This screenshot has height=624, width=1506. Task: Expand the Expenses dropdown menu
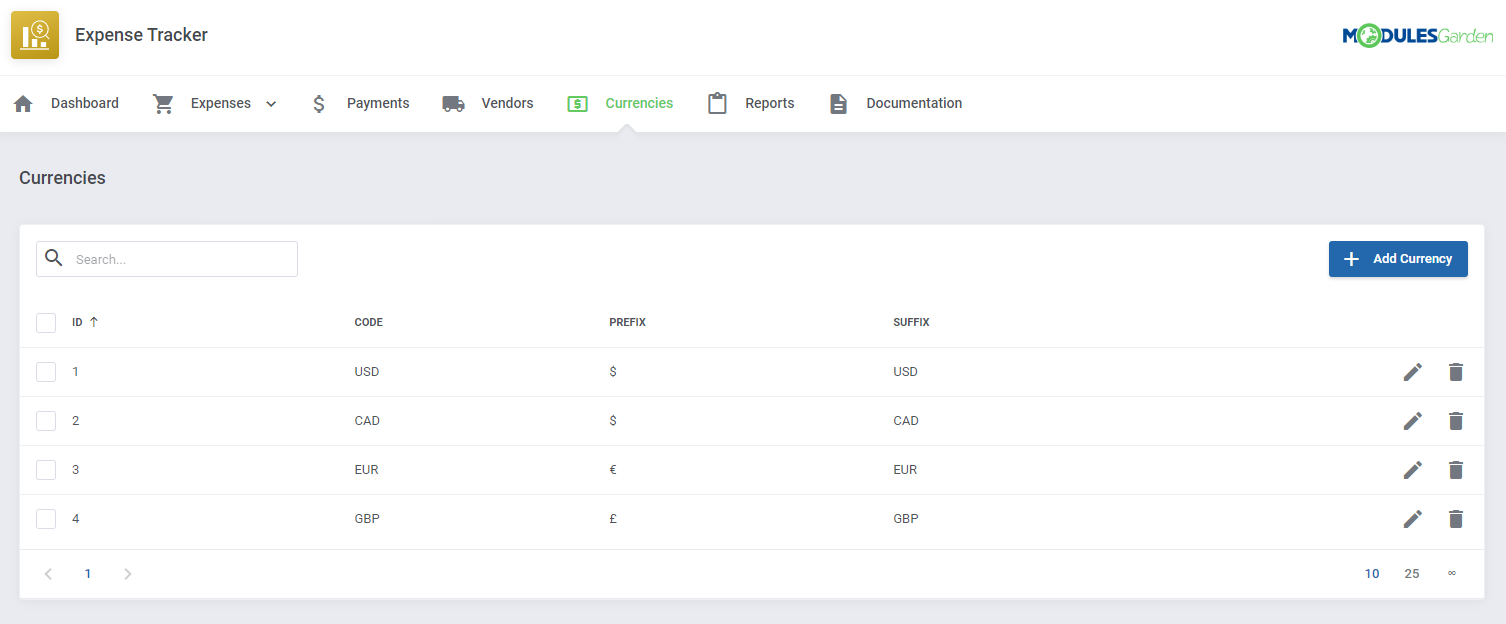[x=271, y=102]
